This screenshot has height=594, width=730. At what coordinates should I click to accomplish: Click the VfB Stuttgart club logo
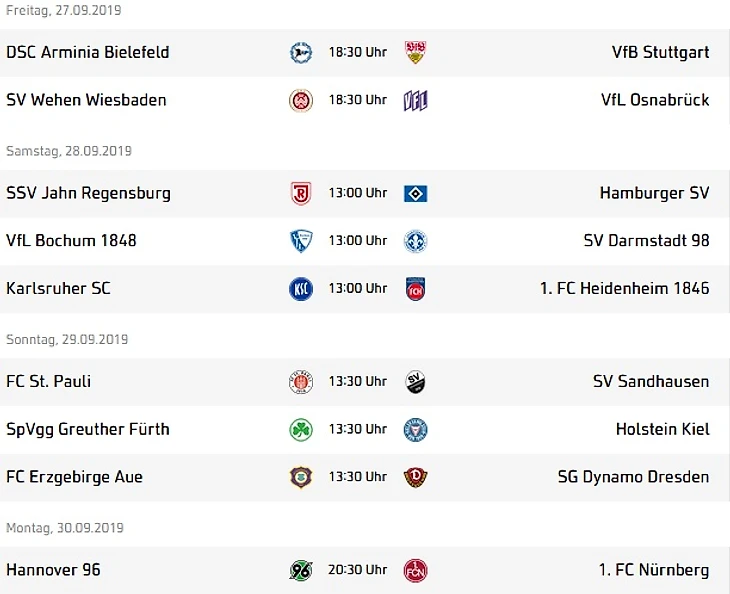tap(415, 53)
